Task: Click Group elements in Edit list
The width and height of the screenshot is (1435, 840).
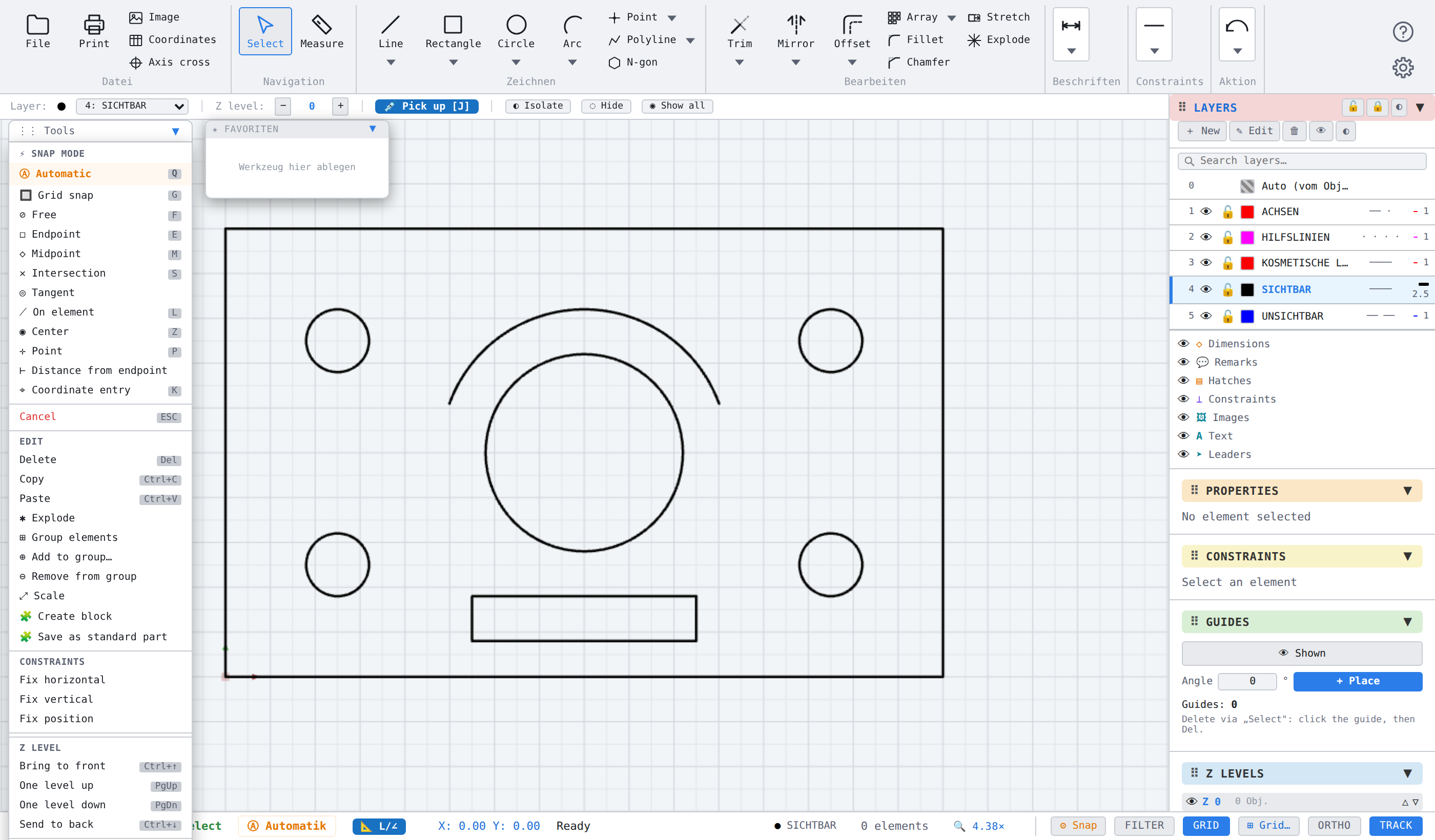Action: (101, 537)
